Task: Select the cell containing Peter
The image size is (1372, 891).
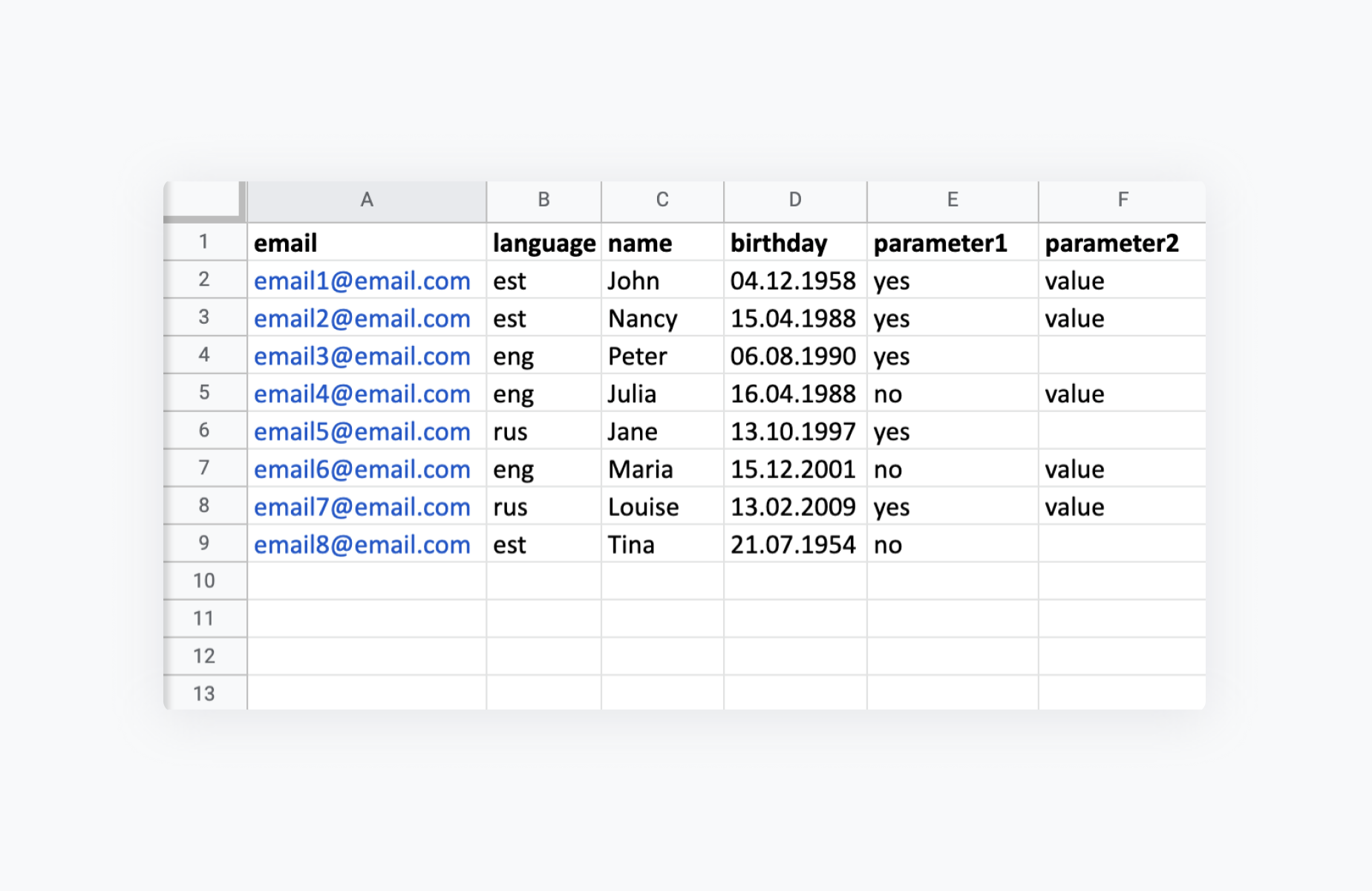Action: 662,356
